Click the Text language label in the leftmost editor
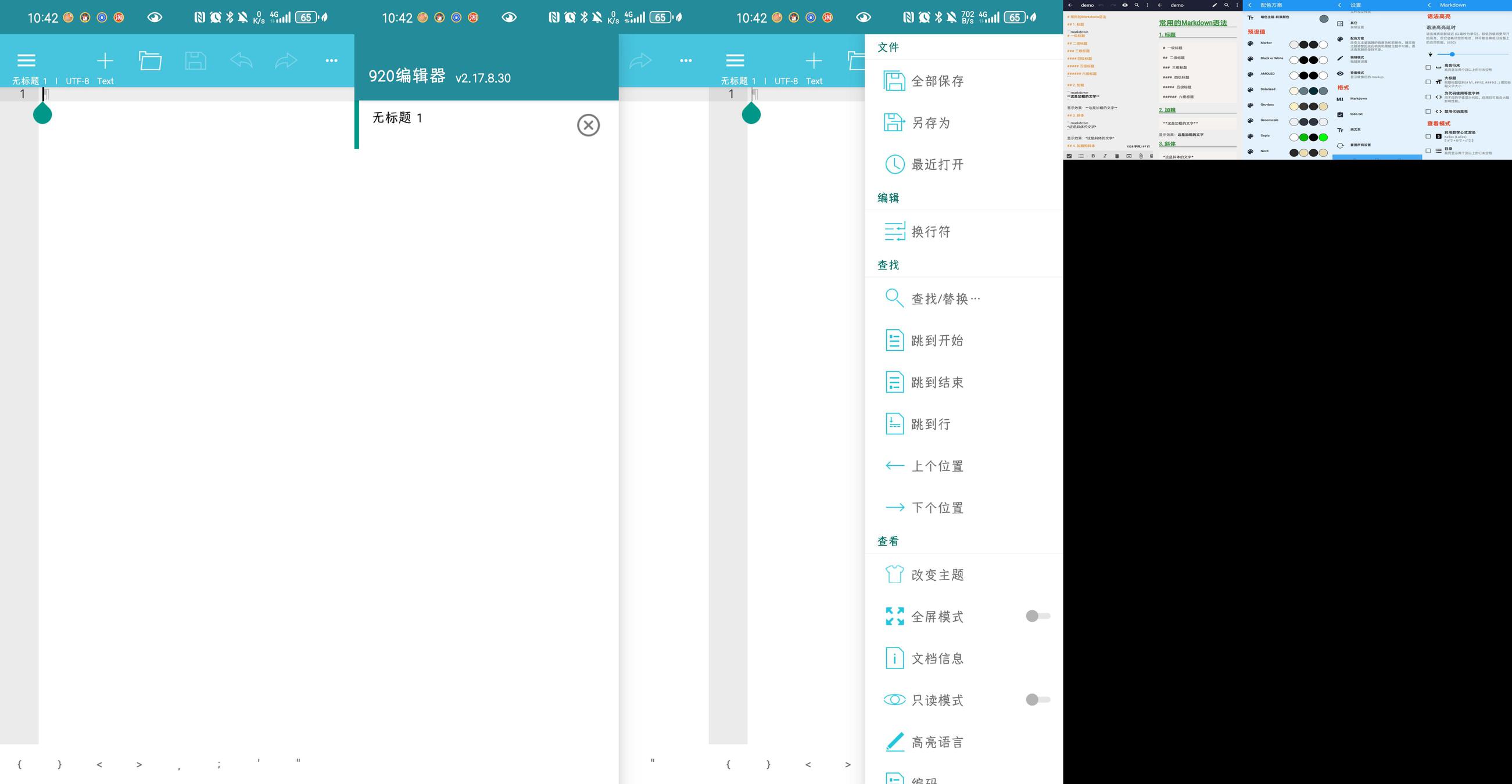Image resolution: width=1512 pixels, height=784 pixels. click(106, 81)
